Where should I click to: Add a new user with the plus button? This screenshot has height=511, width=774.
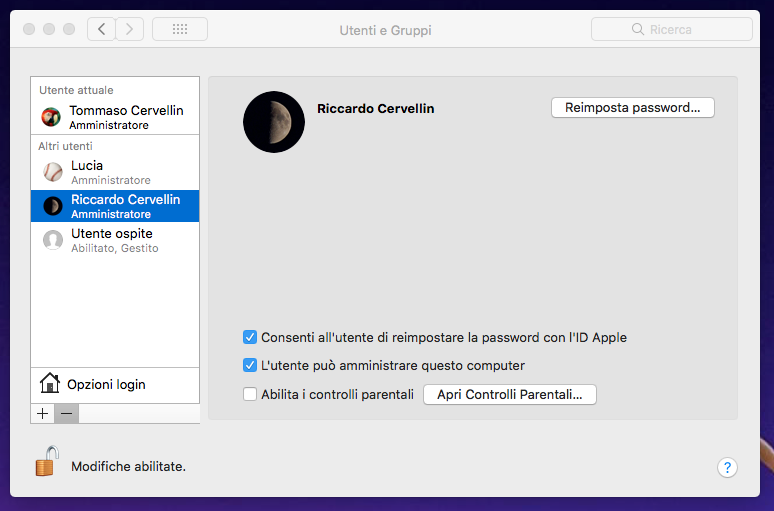coord(43,413)
